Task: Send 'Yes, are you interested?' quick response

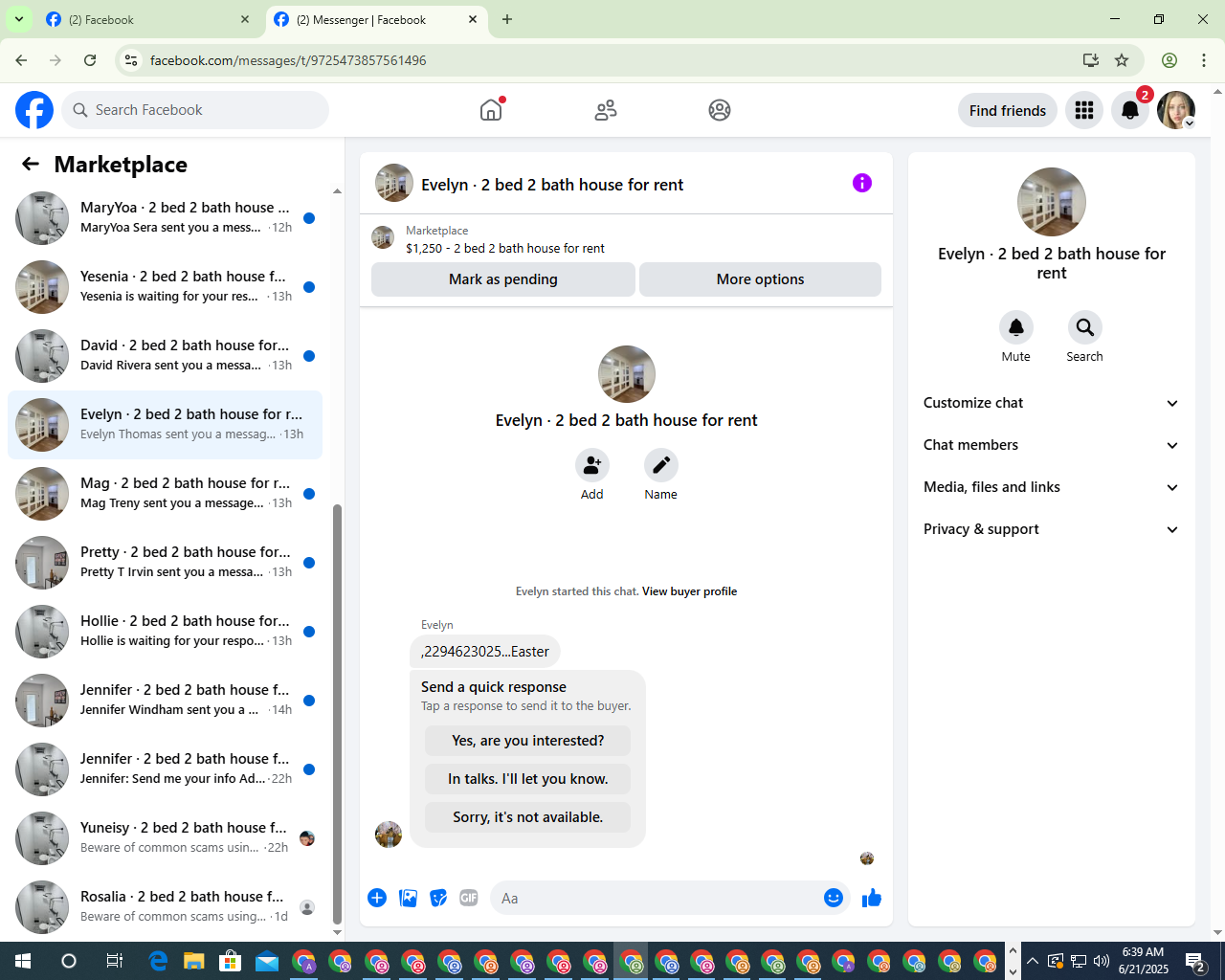Action: (x=528, y=741)
